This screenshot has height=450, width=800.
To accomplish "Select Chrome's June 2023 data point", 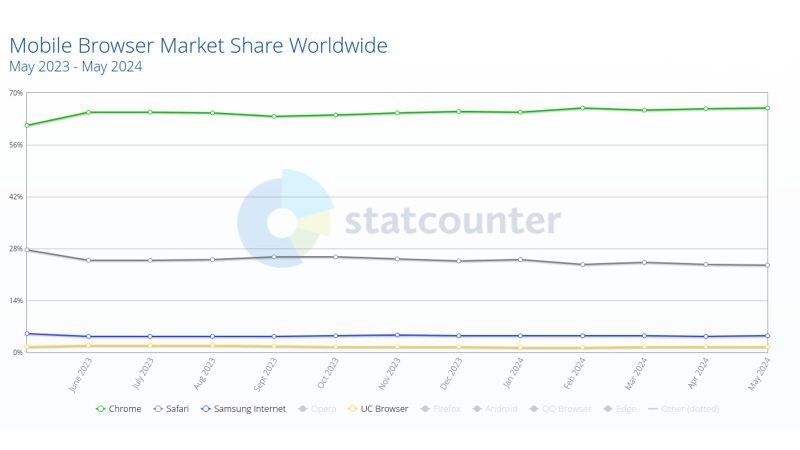I will [89, 112].
